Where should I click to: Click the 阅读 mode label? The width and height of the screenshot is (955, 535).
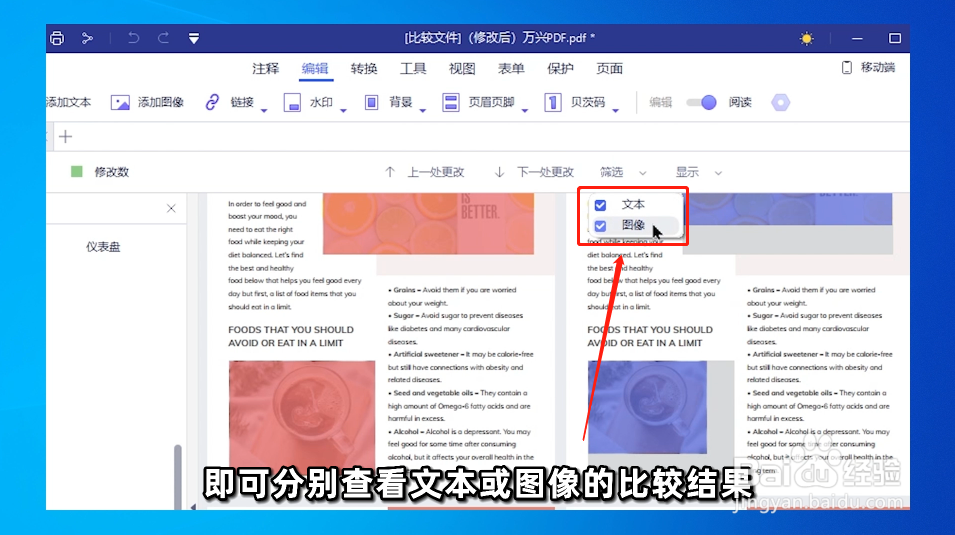click(x=740, y=102)
